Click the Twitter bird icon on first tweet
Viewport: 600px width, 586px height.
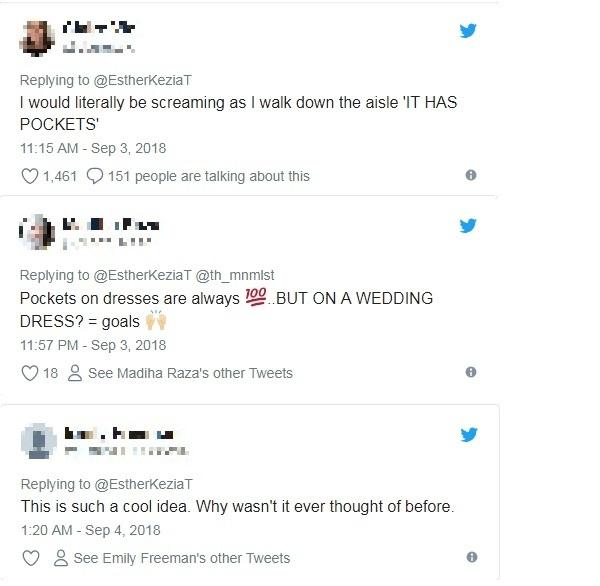pos(467,31)
